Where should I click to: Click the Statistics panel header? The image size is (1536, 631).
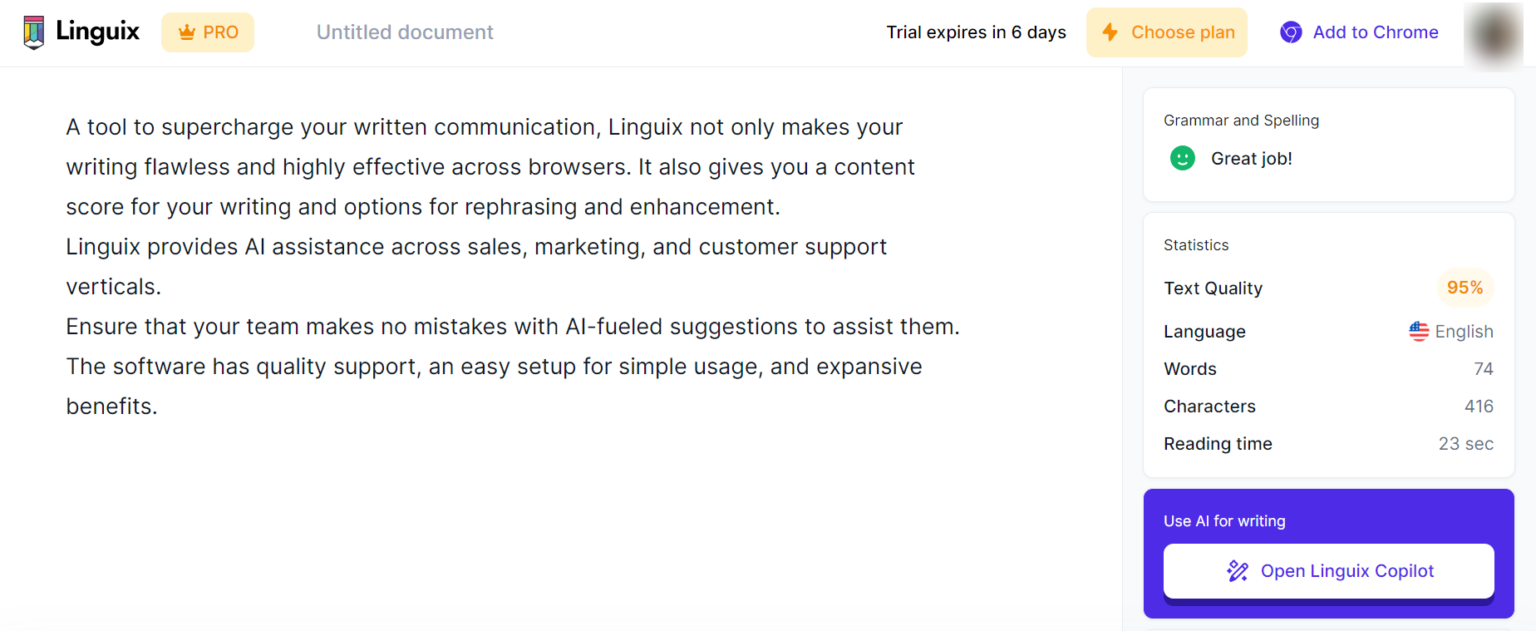click(x=1196, y=244)
